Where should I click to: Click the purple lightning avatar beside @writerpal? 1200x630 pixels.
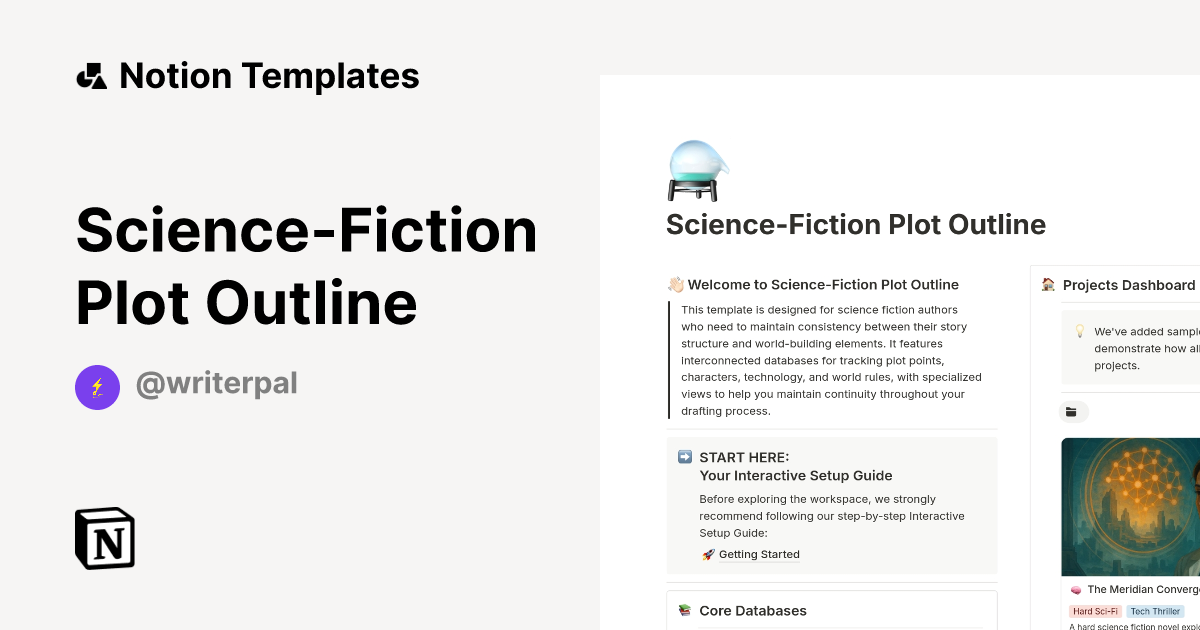pos(97,387)
